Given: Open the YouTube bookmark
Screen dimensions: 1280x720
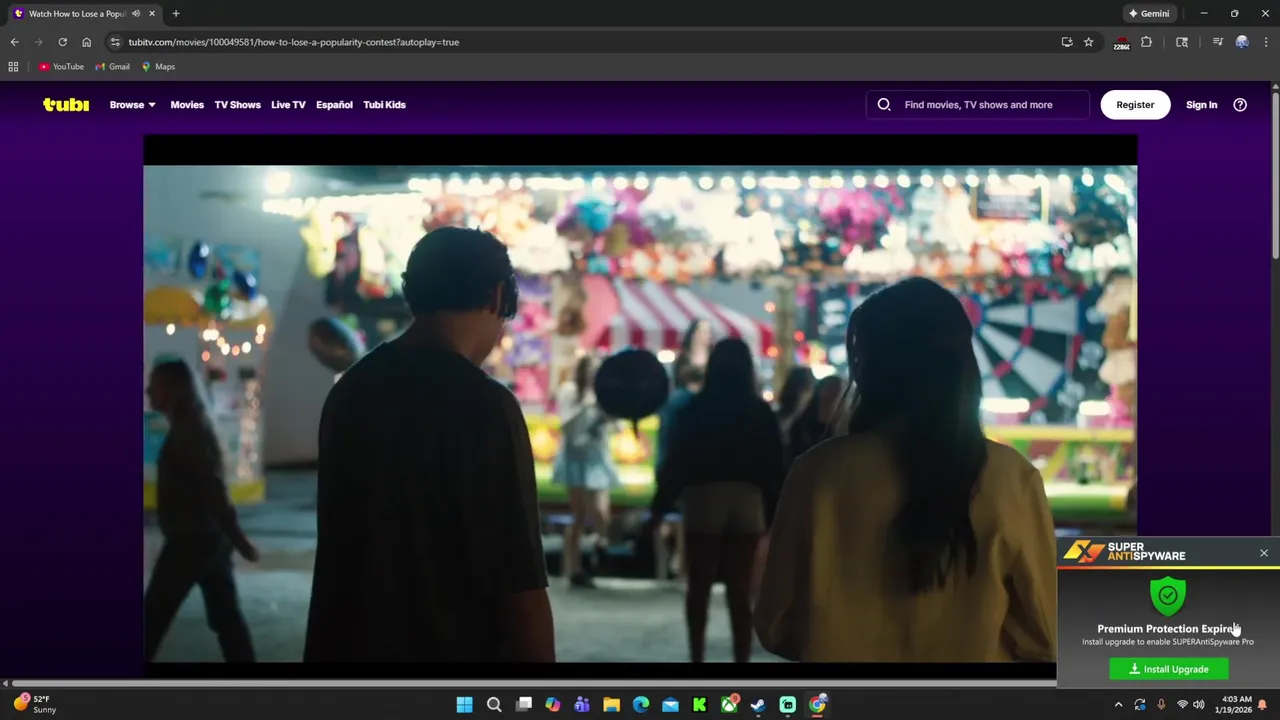Looking at the screenshot, I should tap(61, 67).
